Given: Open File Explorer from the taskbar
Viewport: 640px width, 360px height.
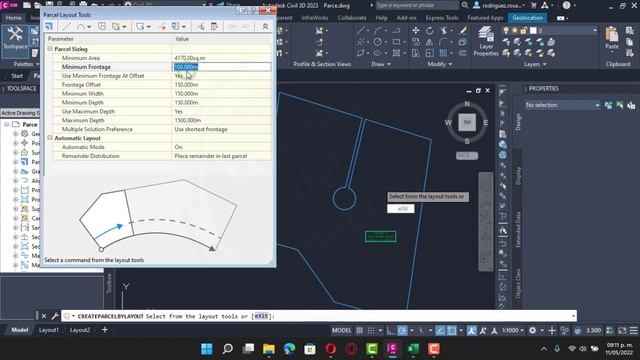Looking at the screenshot, I should tap(269, 349).
